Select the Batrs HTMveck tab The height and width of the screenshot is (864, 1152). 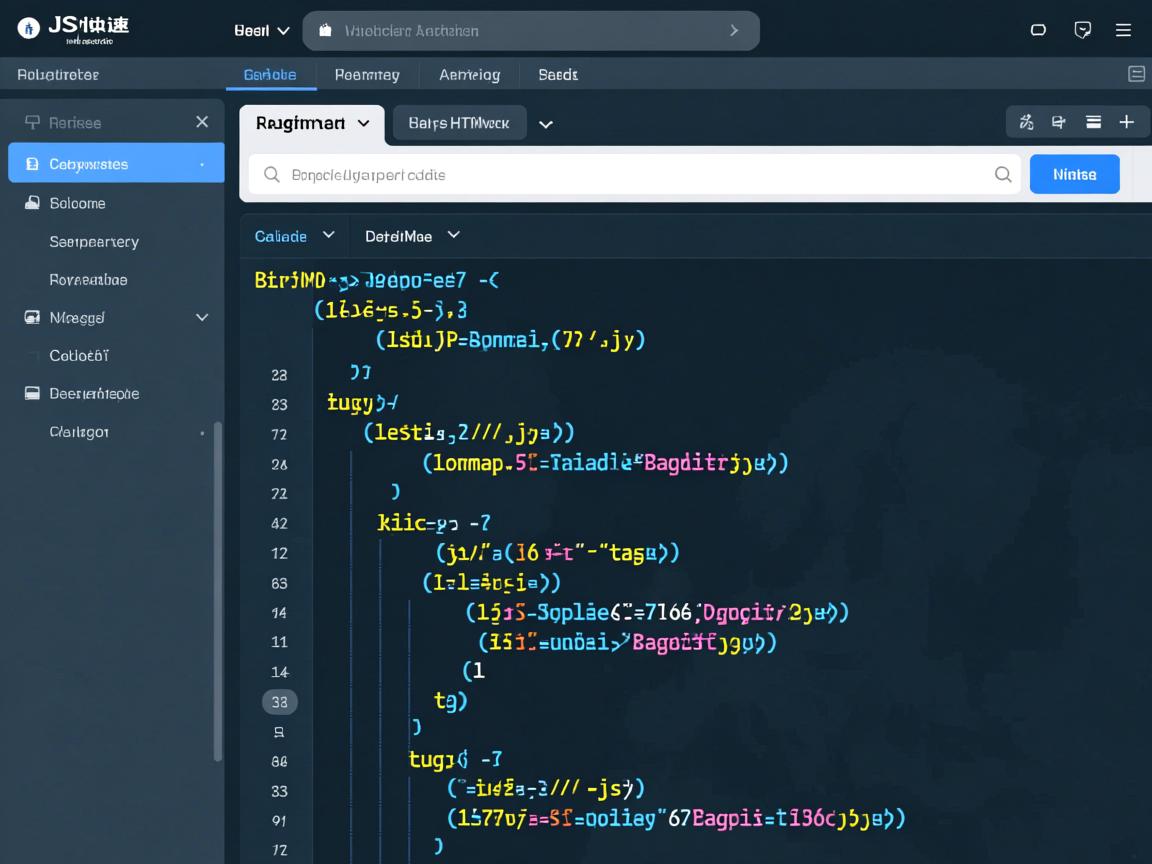point(459,123)
